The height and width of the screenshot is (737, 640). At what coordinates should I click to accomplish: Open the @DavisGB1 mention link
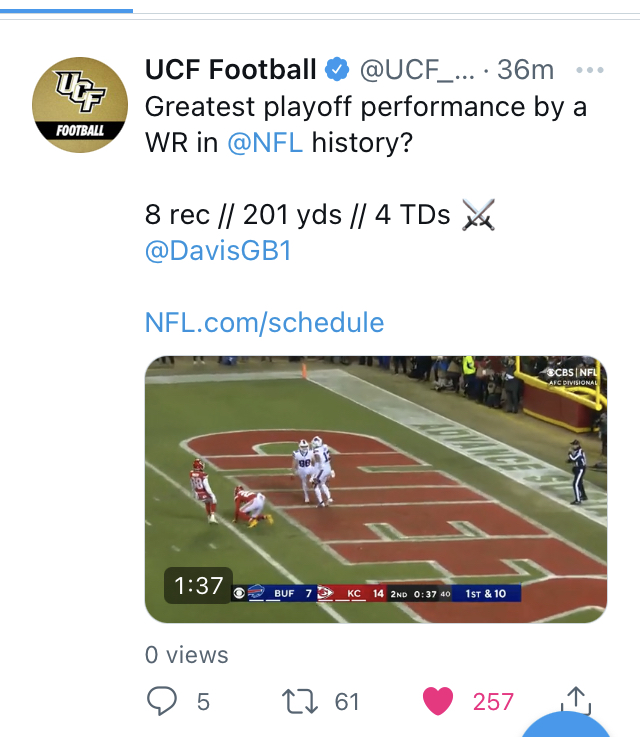(219, 250)
